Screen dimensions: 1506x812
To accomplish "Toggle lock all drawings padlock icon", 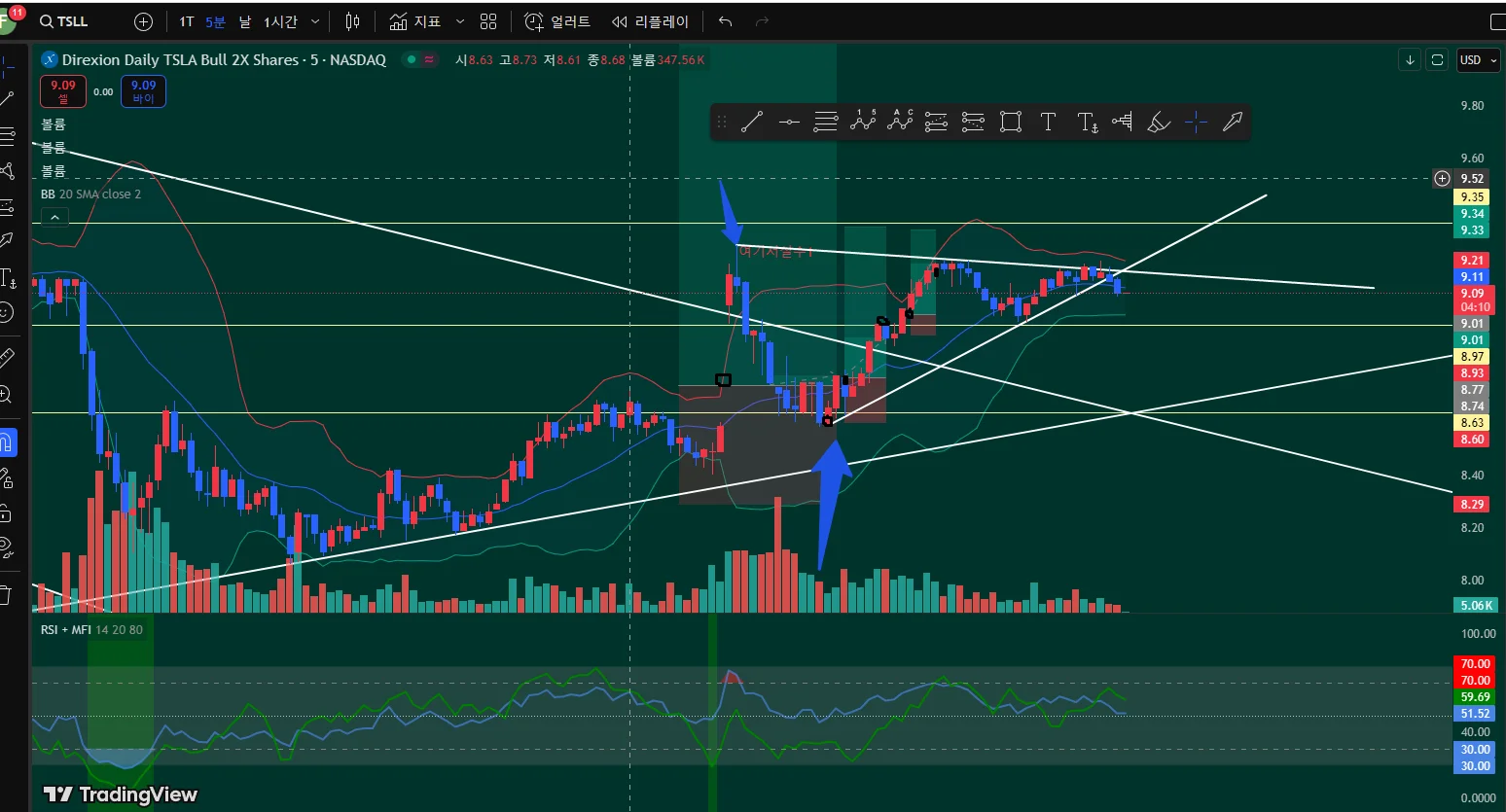I will pyautogui.click(x=7, y=512).
